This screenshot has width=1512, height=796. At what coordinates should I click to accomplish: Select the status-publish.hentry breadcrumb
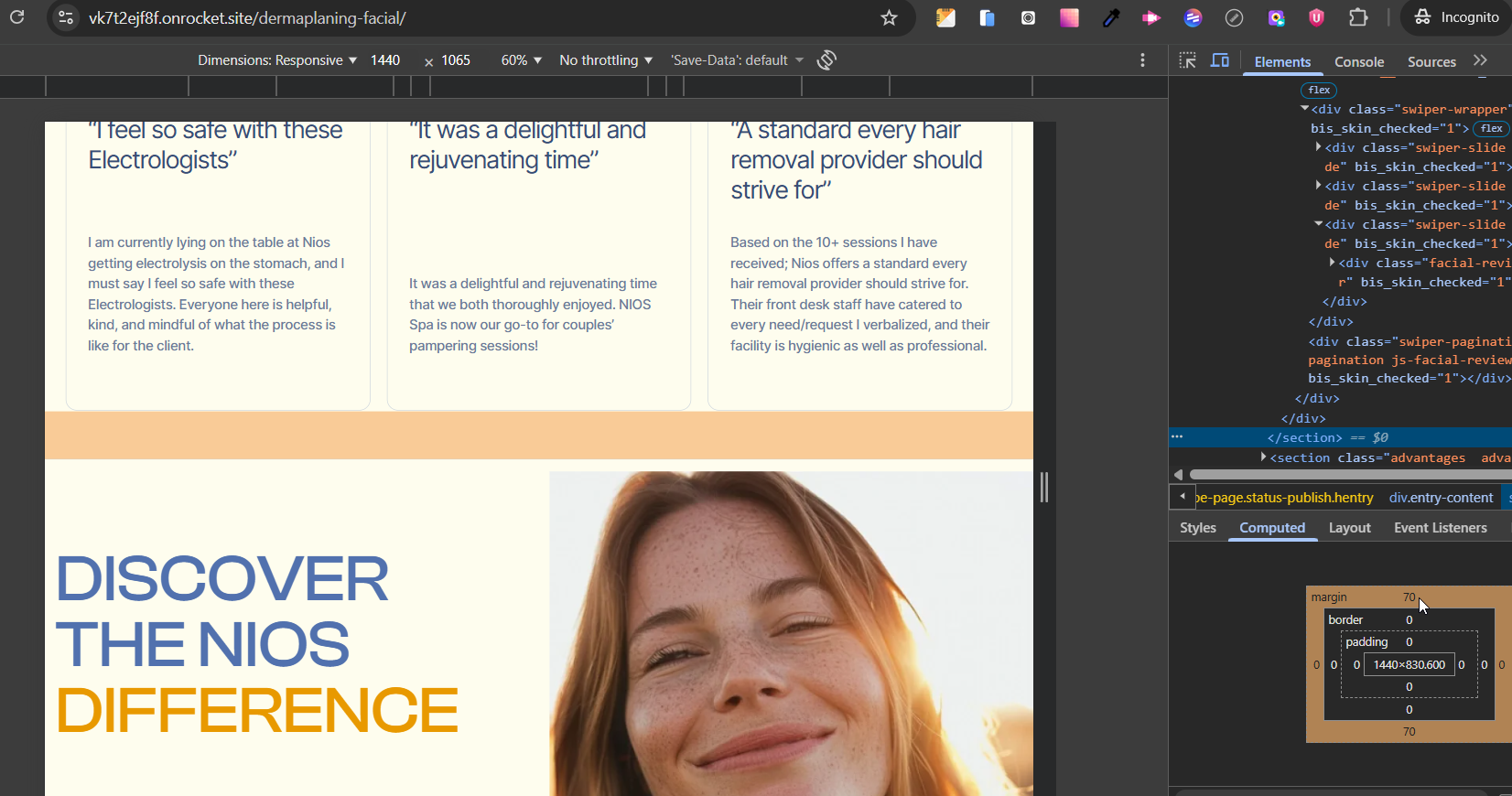pyautogui.click(x=1285, y=498)
